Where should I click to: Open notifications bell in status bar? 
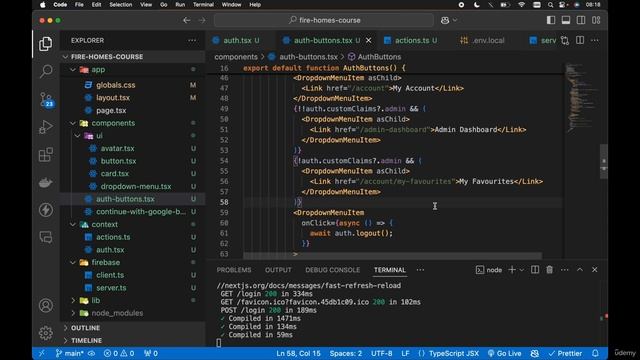[x=595, y=353]
